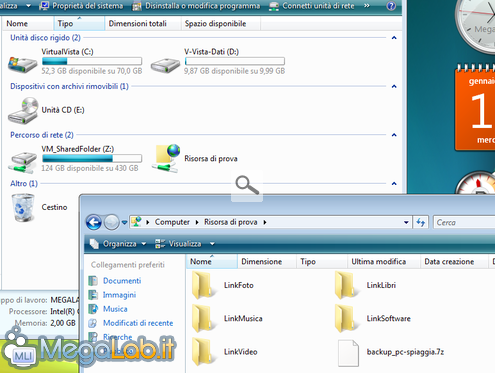Screen dimensions: 495x373
Task: Open the address bar history dropdown
Action: 406,222
